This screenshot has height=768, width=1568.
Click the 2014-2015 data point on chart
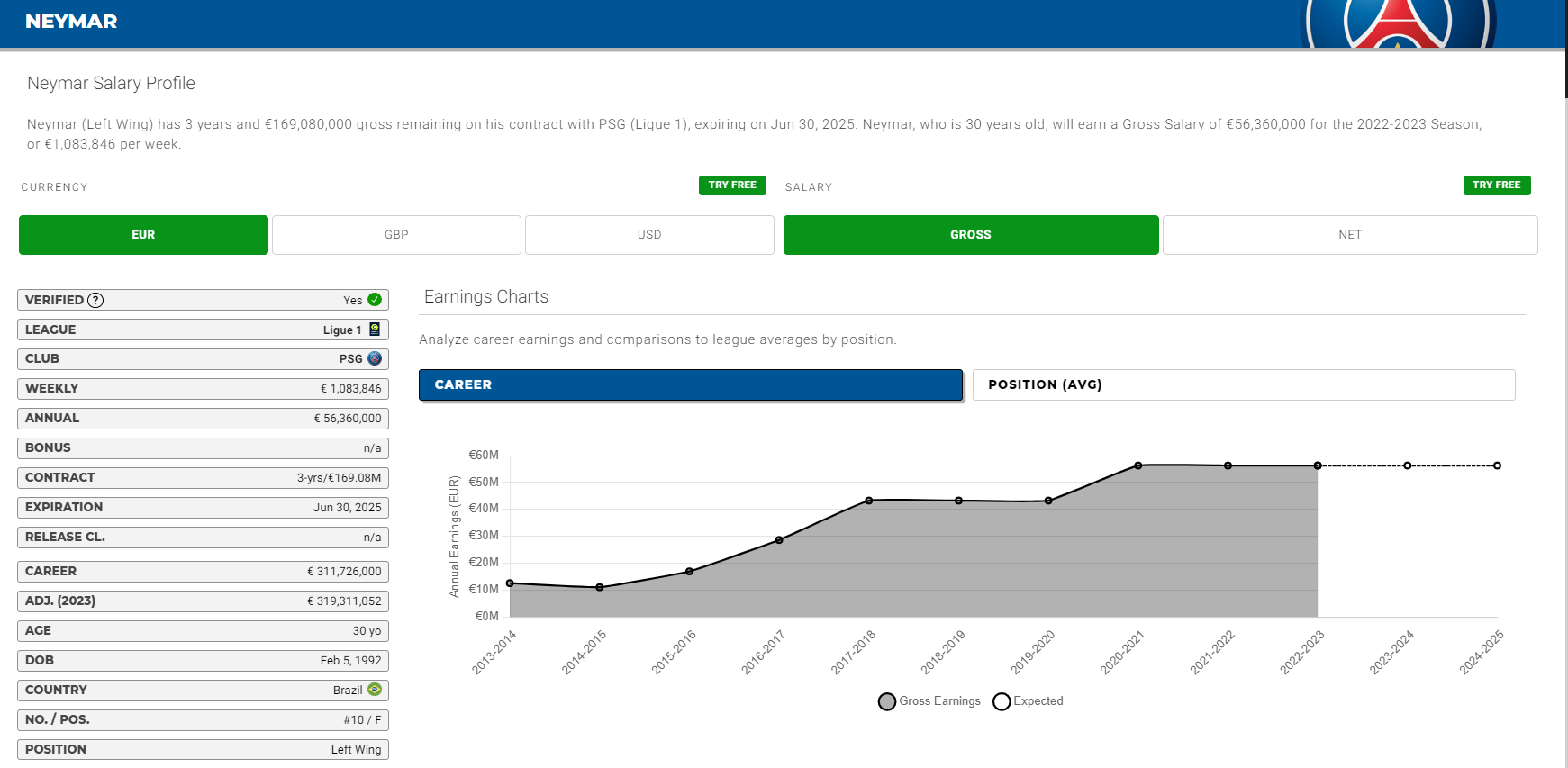600,588
